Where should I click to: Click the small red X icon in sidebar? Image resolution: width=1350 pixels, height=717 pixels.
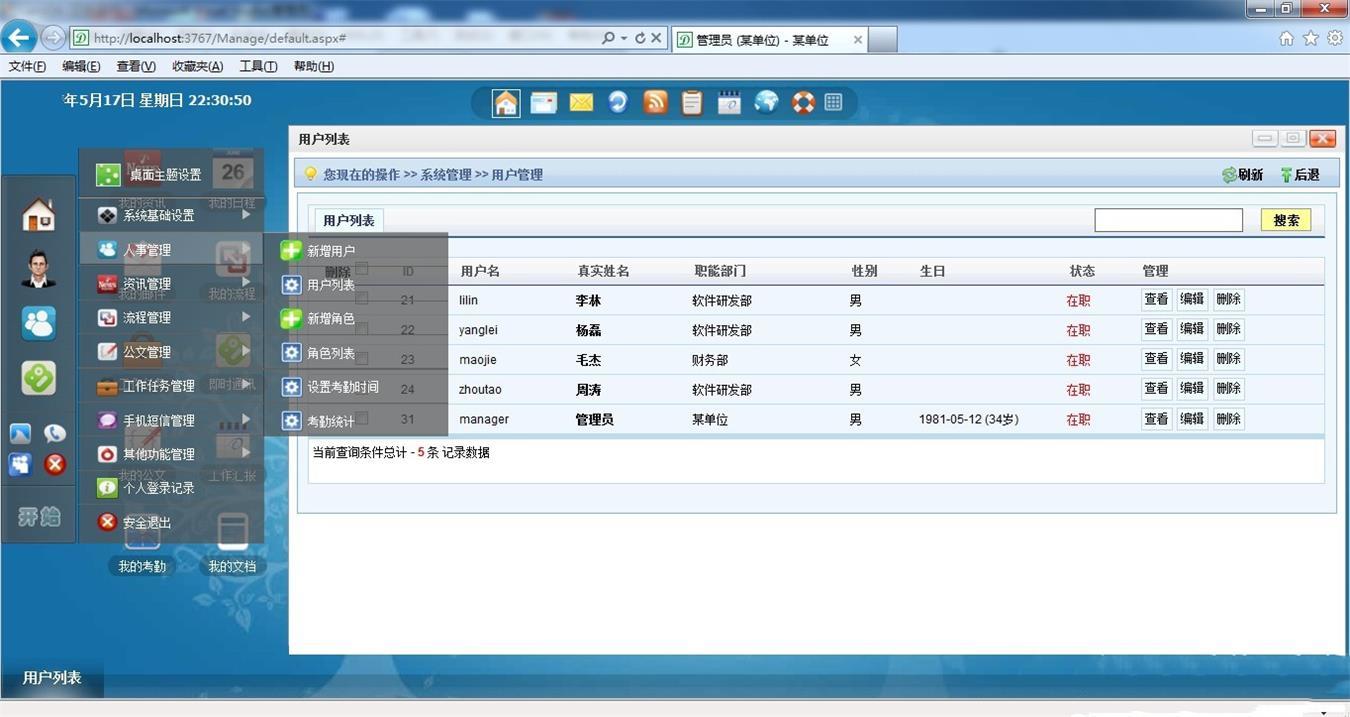55,464
